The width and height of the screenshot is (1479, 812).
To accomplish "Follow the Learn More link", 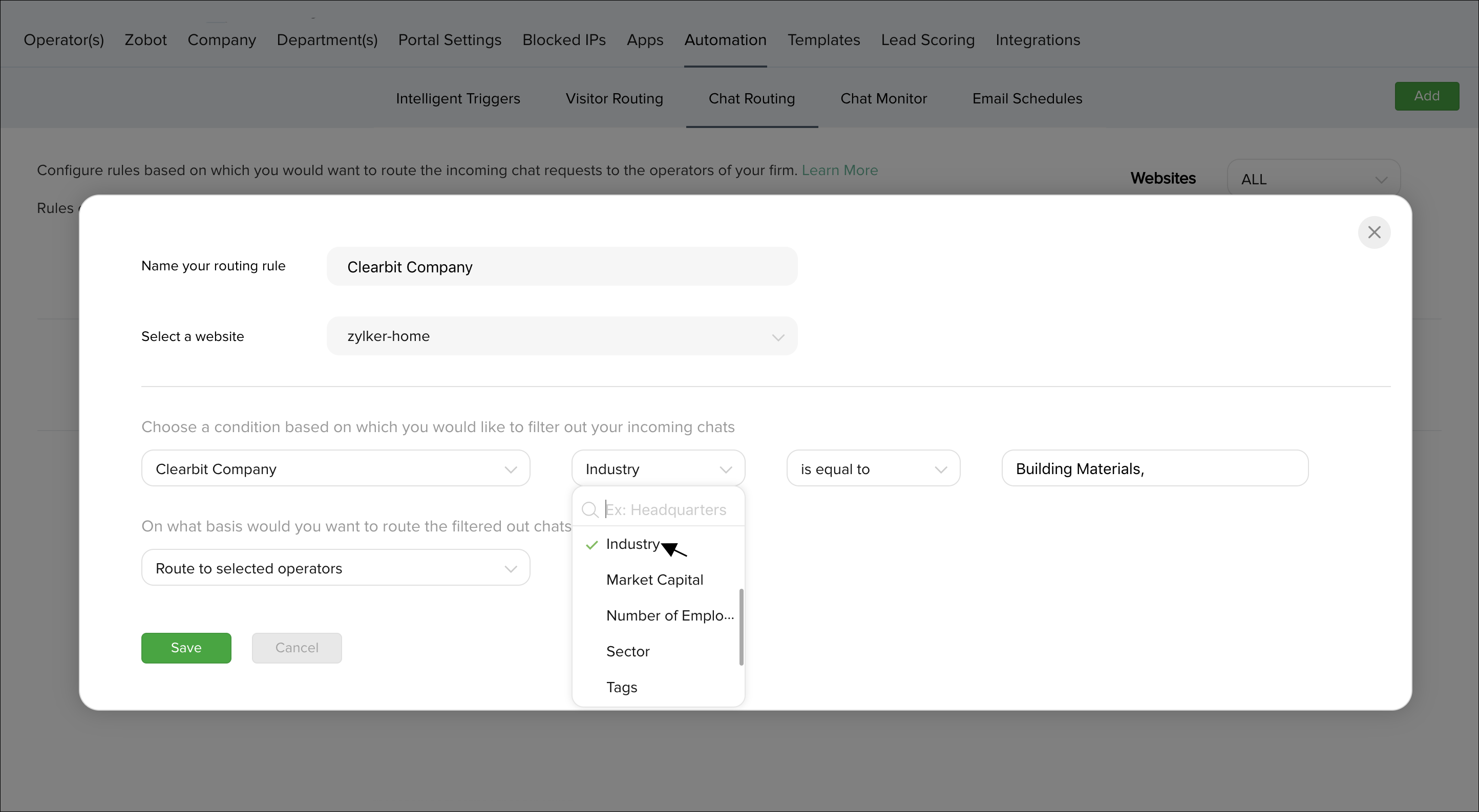I will click(839, 170).
